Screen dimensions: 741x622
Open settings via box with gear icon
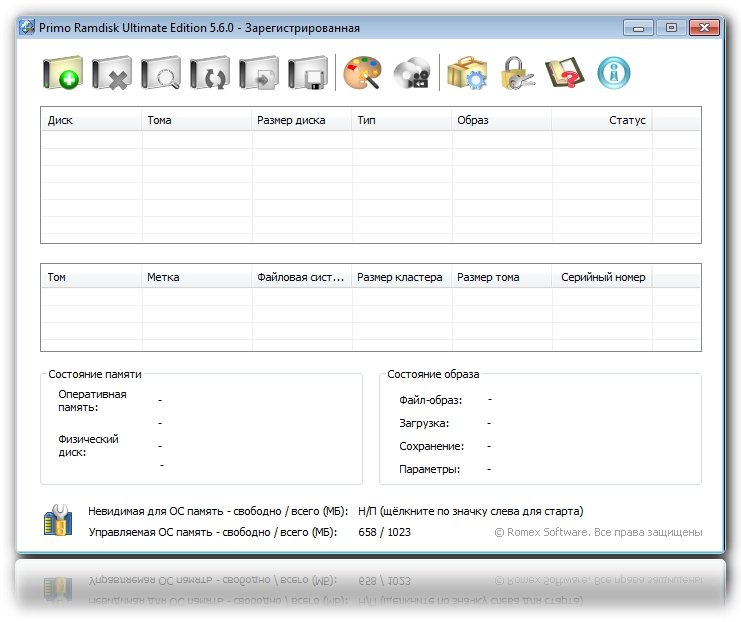tap(466, 74)
